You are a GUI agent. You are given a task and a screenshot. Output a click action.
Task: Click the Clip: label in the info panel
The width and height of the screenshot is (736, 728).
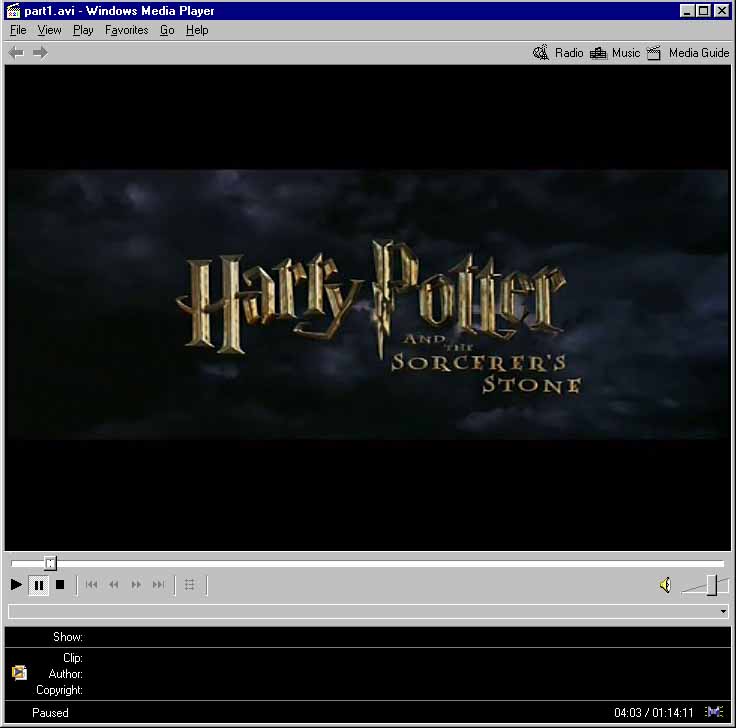(73, 658)
